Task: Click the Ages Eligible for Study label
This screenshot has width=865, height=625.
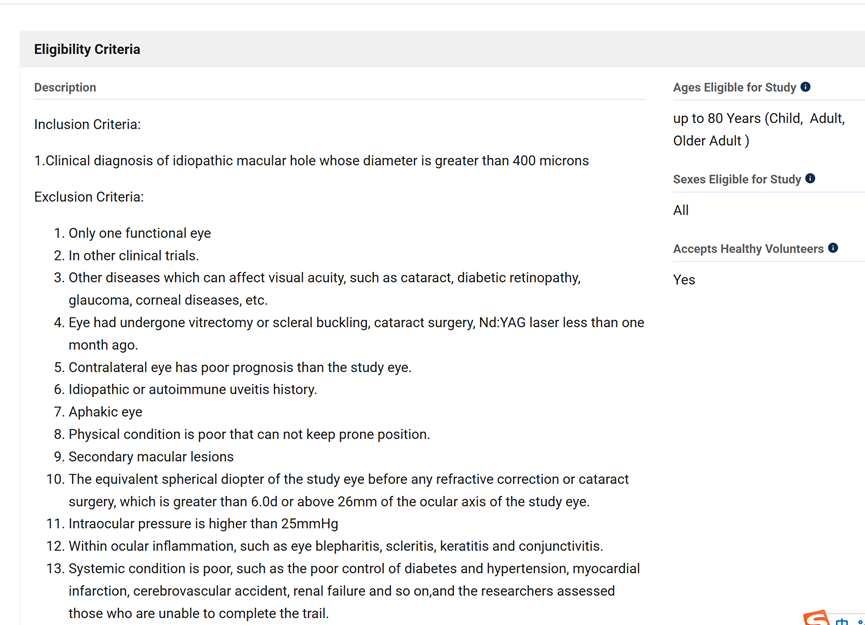Action: (734, 88)
